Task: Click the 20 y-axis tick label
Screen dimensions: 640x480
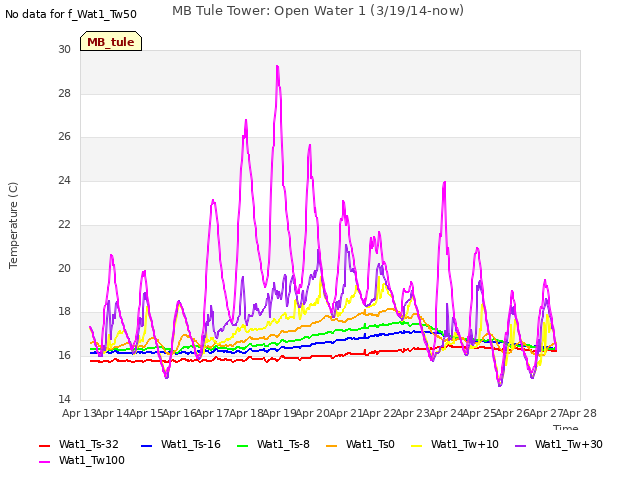Action: [64, 268]
